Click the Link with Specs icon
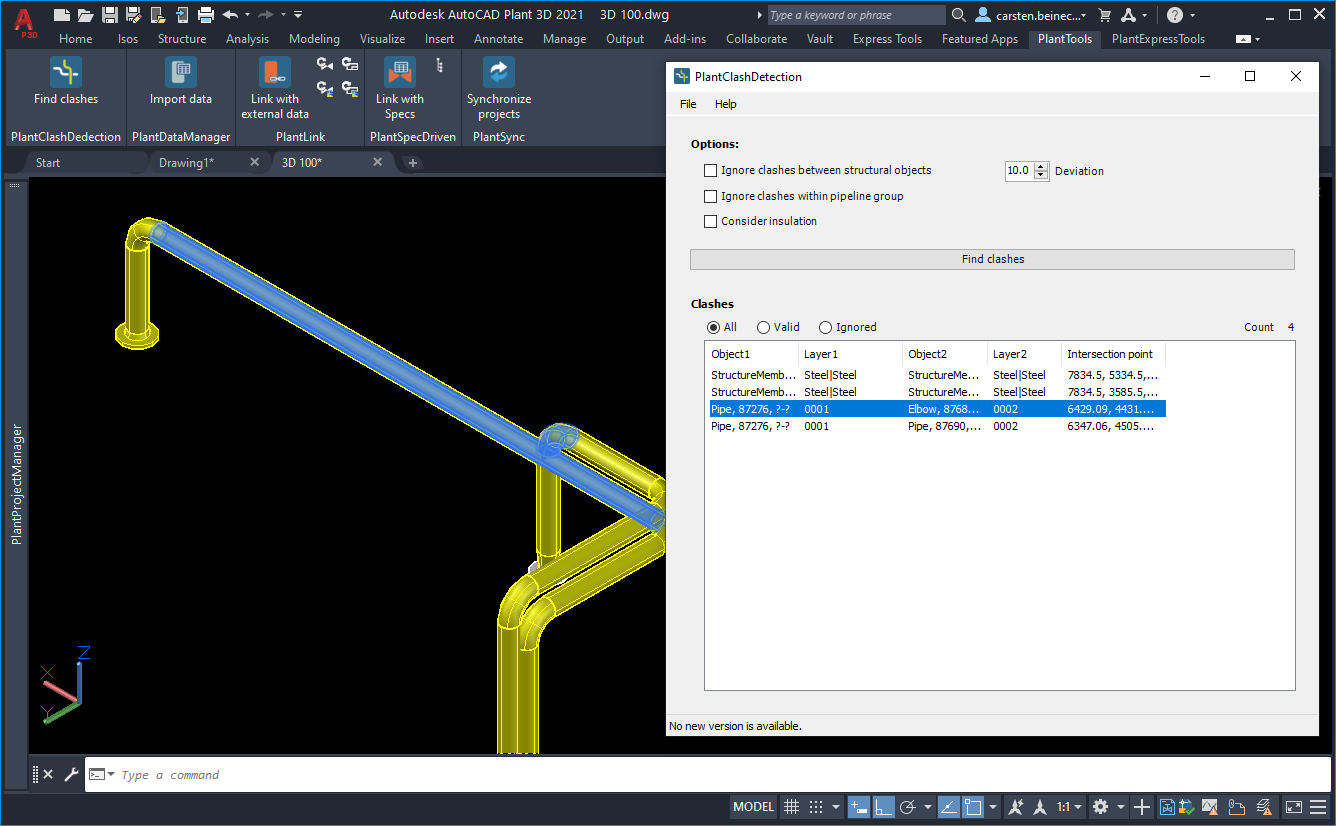Image resolution: width=1336 pixels, height=826 pixels. [x=400, y=73]
